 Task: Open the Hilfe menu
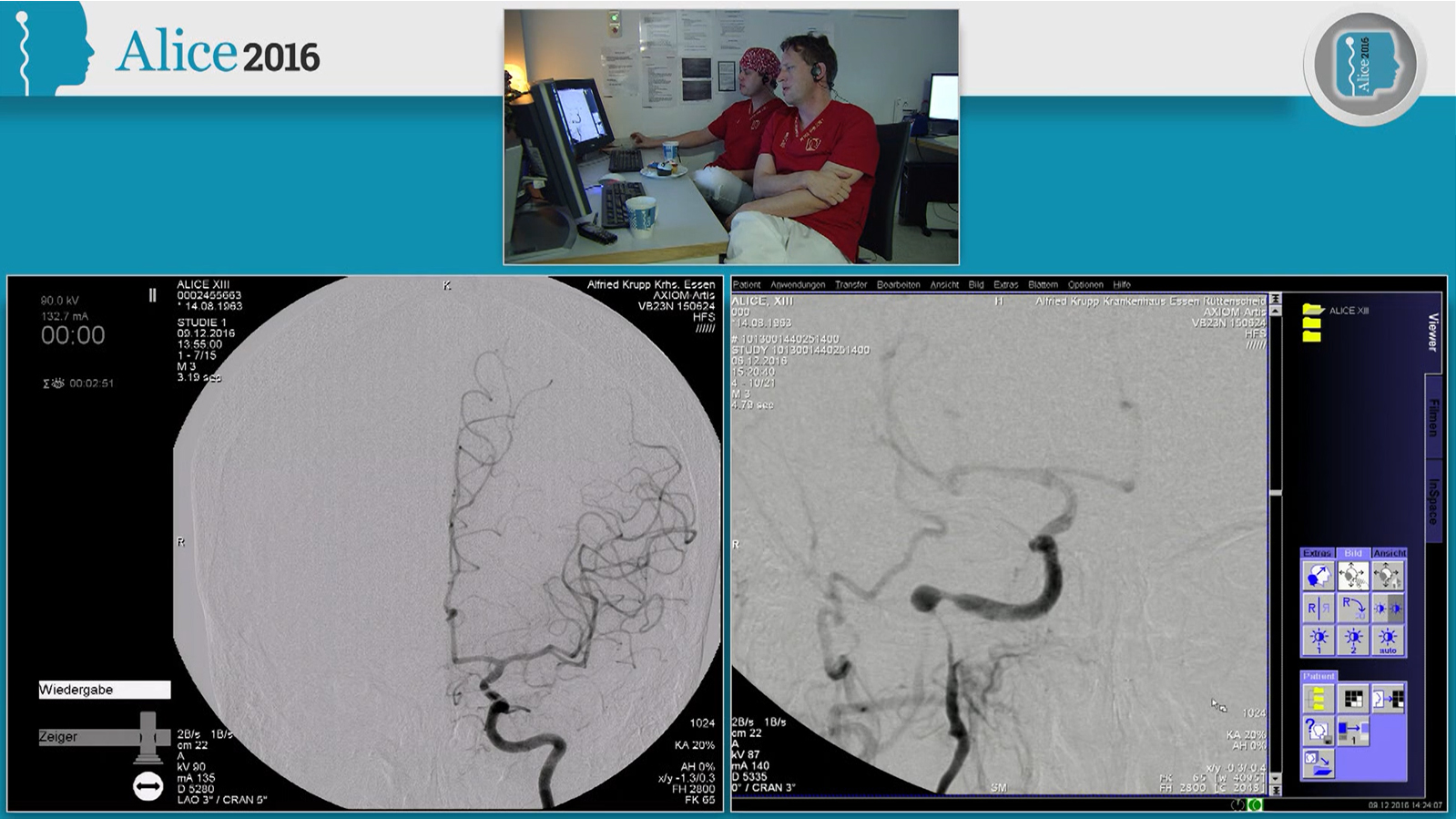click(1122, 285)
